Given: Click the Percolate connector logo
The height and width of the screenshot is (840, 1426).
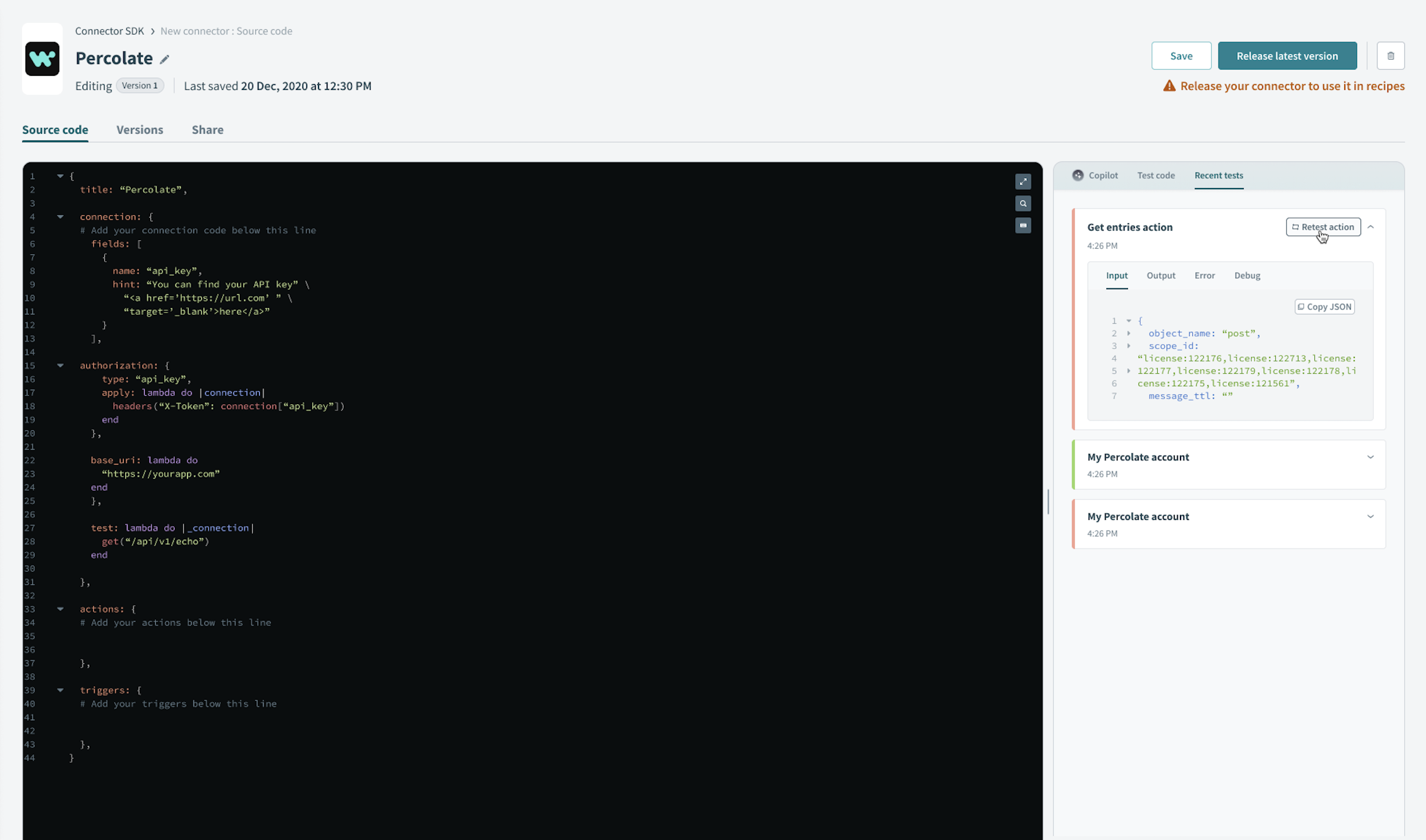Looking at the screenshot, I should (42, 58).
